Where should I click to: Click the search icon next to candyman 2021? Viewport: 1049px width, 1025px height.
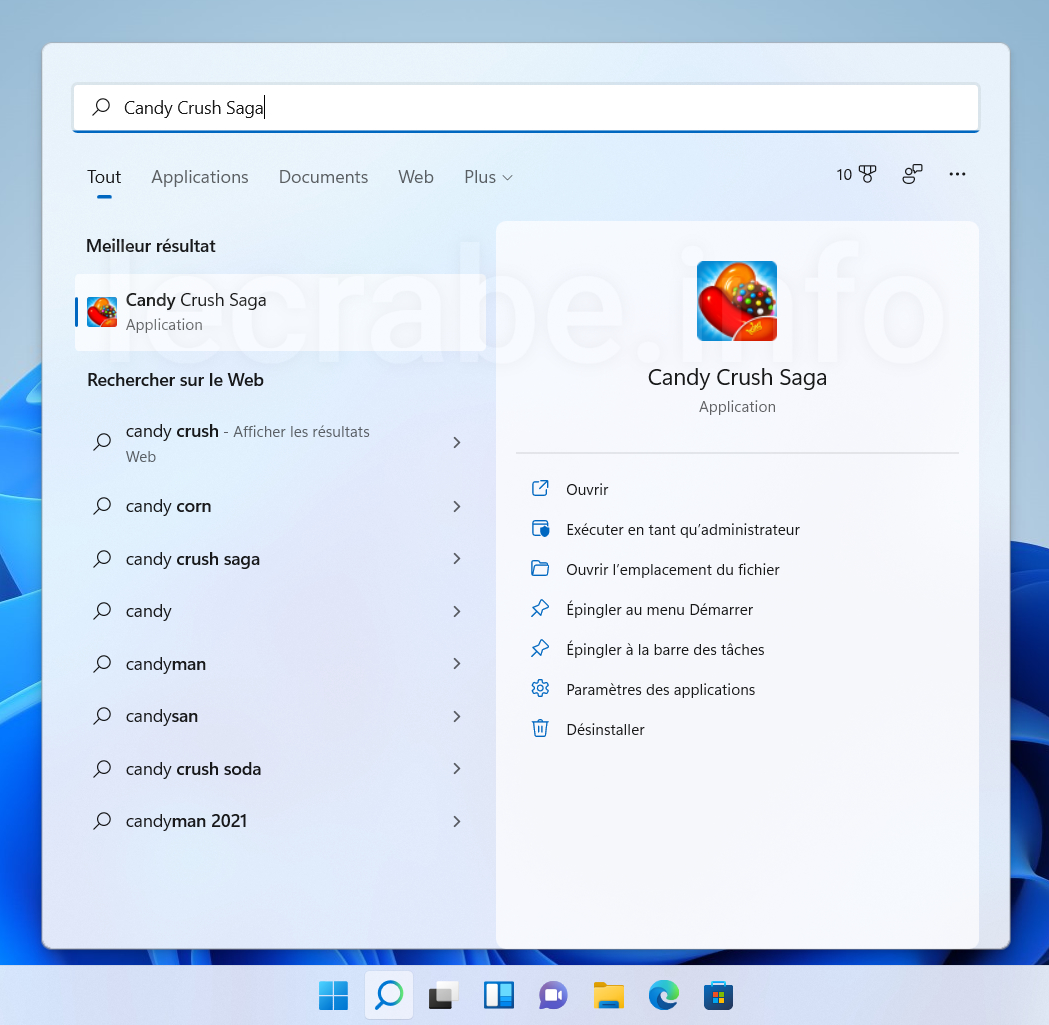coord(102,821)
